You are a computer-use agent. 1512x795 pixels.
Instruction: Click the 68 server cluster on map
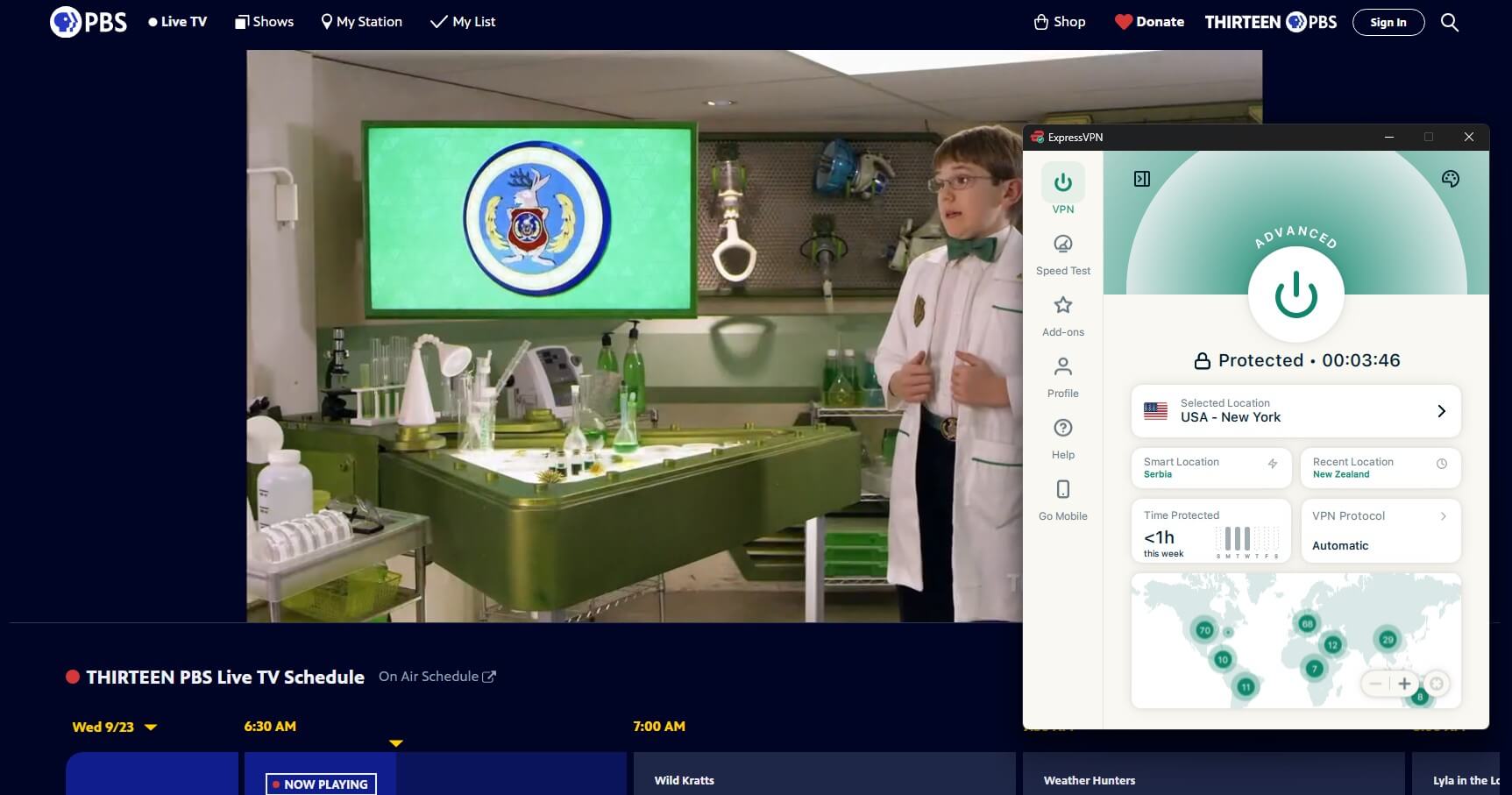click(x=1307, y=624)
